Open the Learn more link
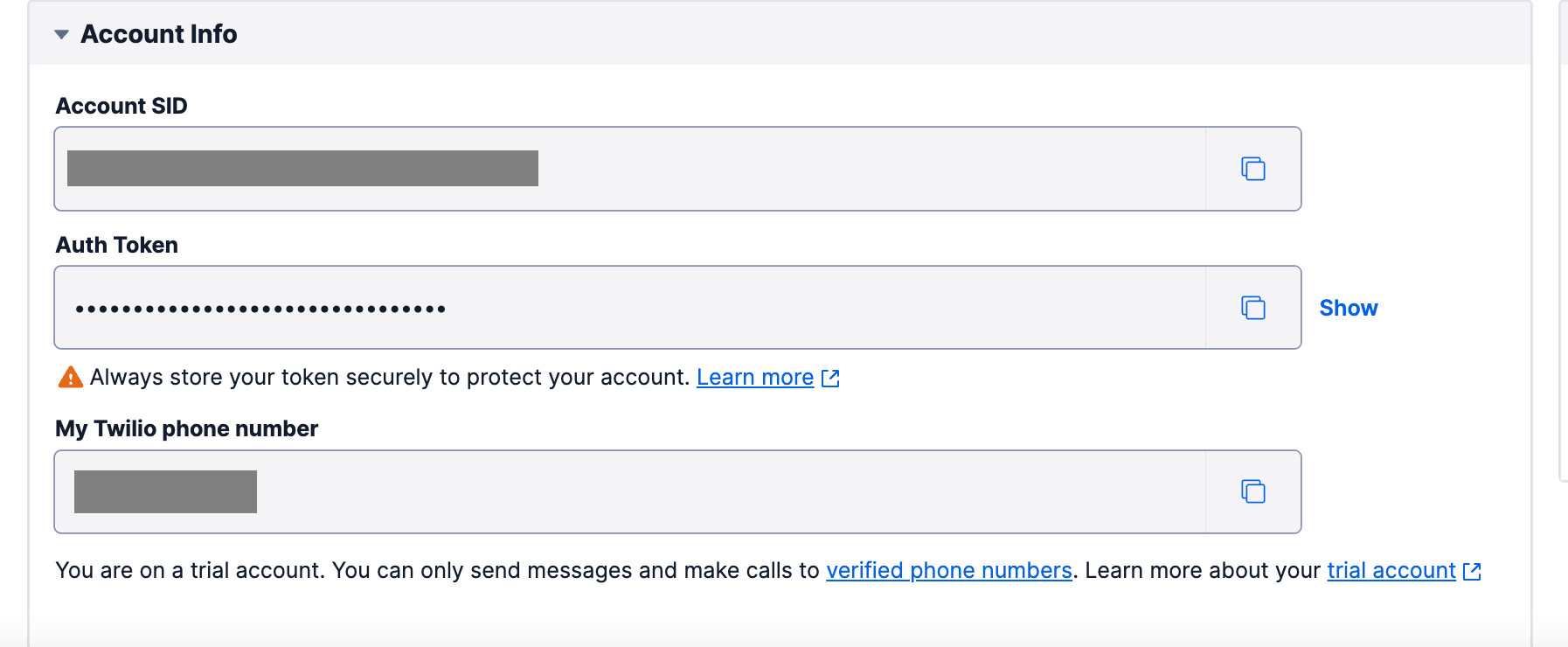This screenshot has height=647, width=1568. tap(754, 378)
